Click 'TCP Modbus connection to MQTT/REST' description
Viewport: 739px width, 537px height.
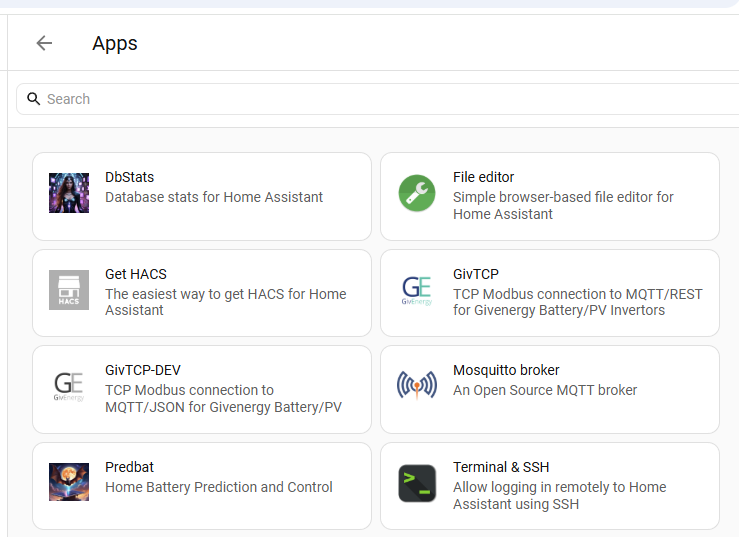(578, 302)
